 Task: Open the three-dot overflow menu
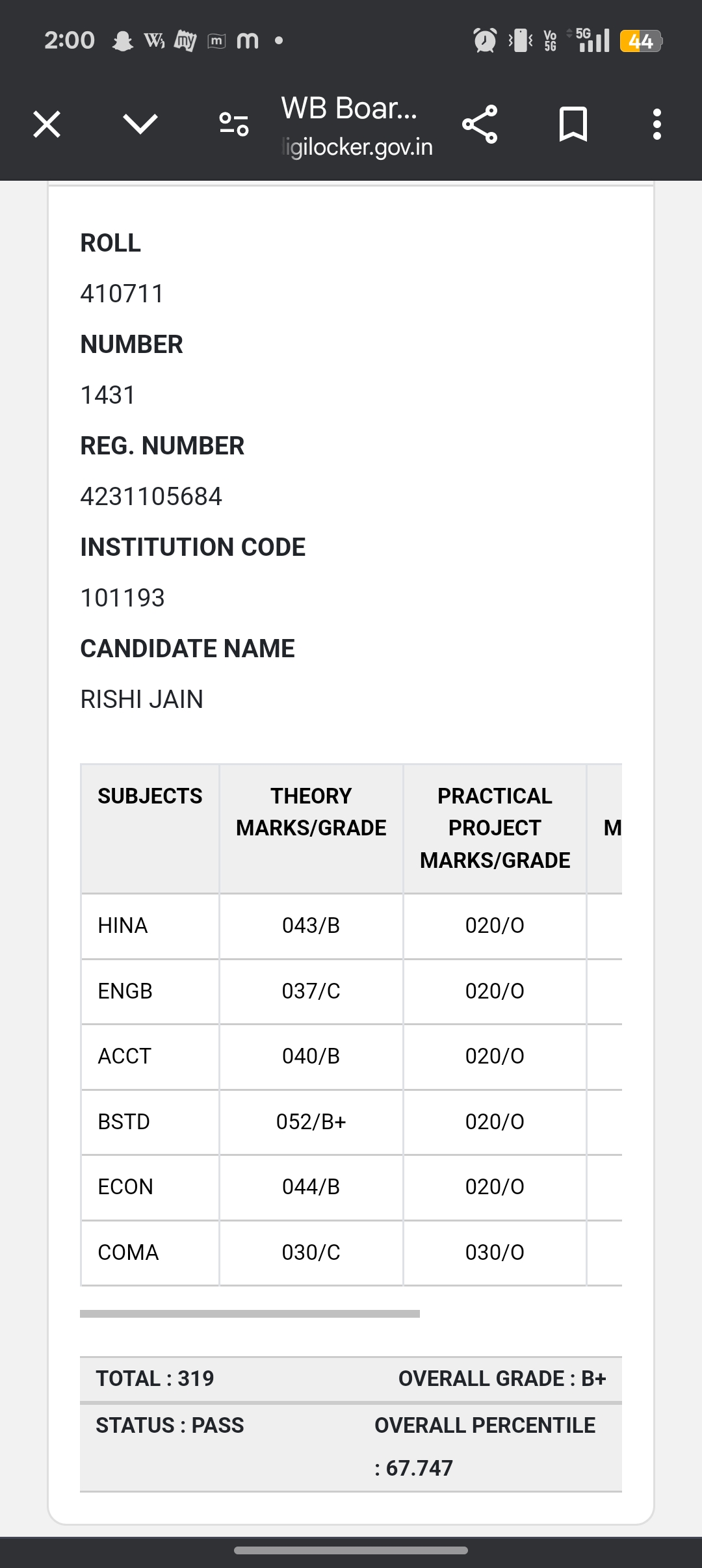click(657, 124)
